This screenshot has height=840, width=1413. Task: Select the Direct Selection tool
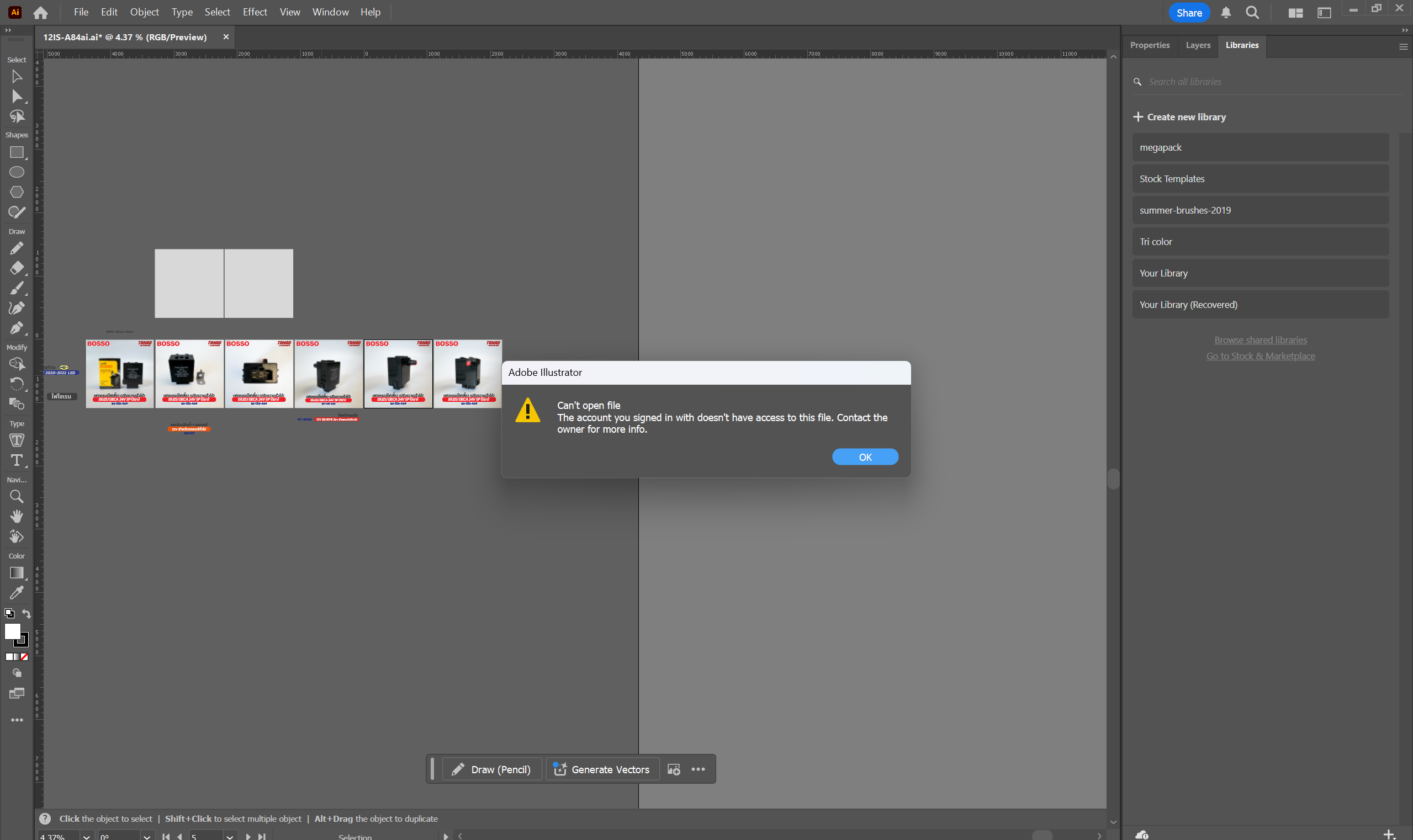coord(17,96)
